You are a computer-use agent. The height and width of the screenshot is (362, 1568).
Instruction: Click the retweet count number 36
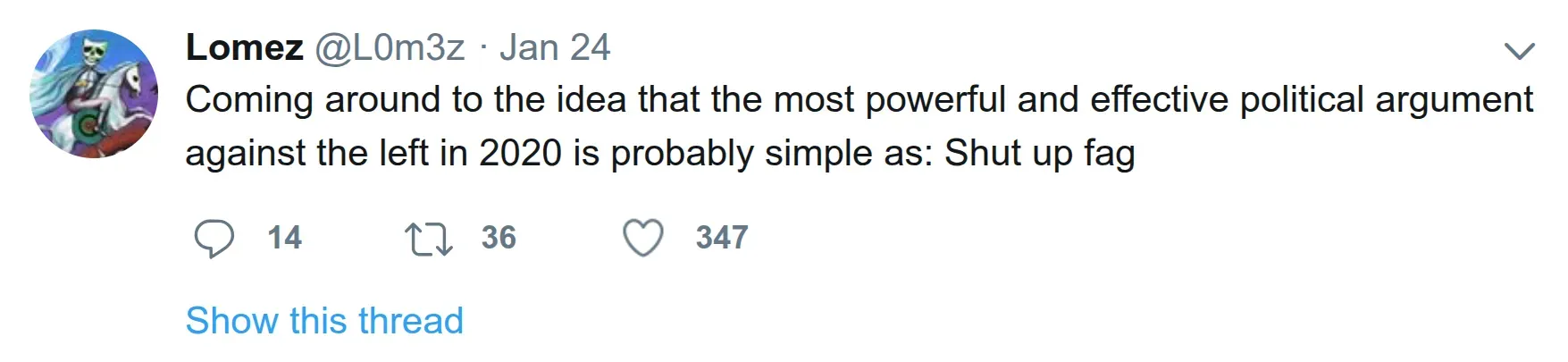[499, 238]
